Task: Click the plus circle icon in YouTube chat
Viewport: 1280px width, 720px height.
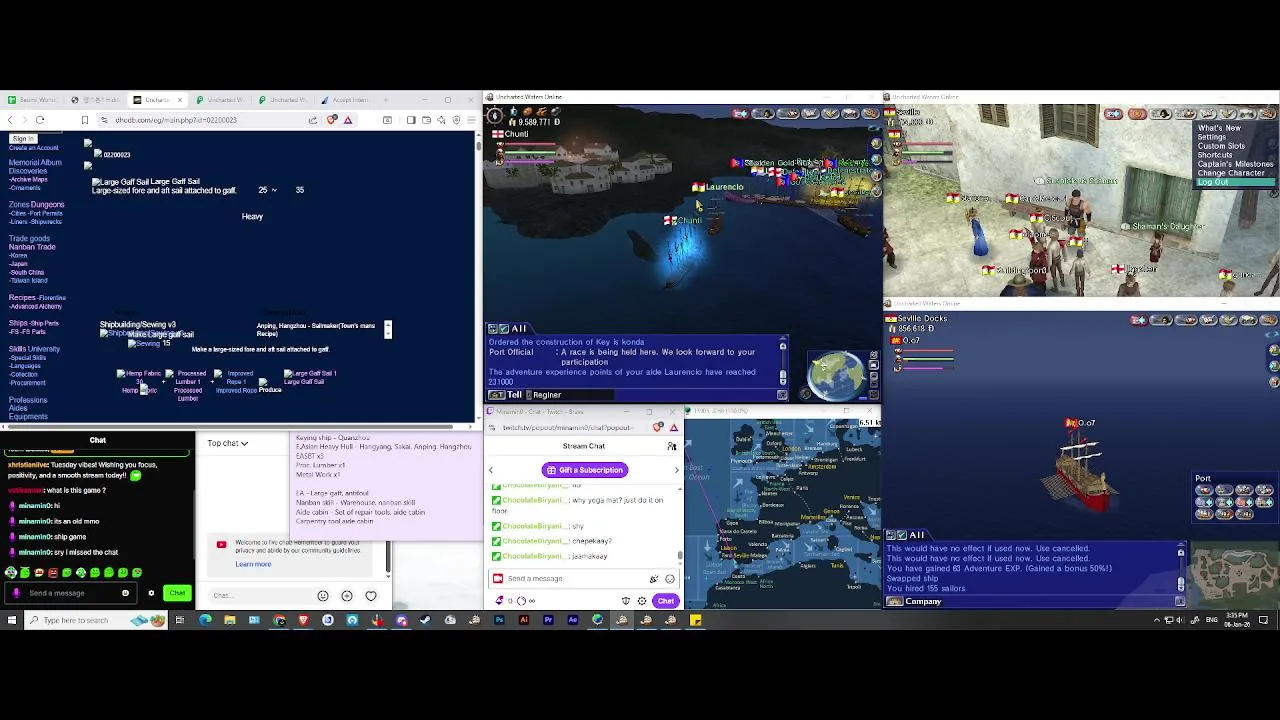Action: point(347,596)
